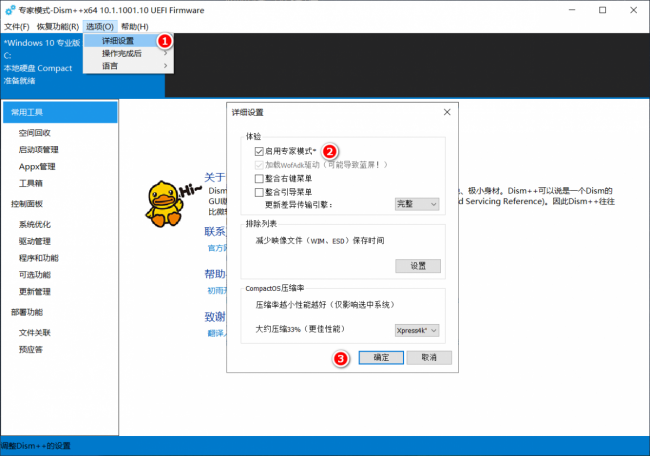Expand the 操作完成后 submenu
The width and height of the screenshot is (650, 456).
tap(129, 53)
